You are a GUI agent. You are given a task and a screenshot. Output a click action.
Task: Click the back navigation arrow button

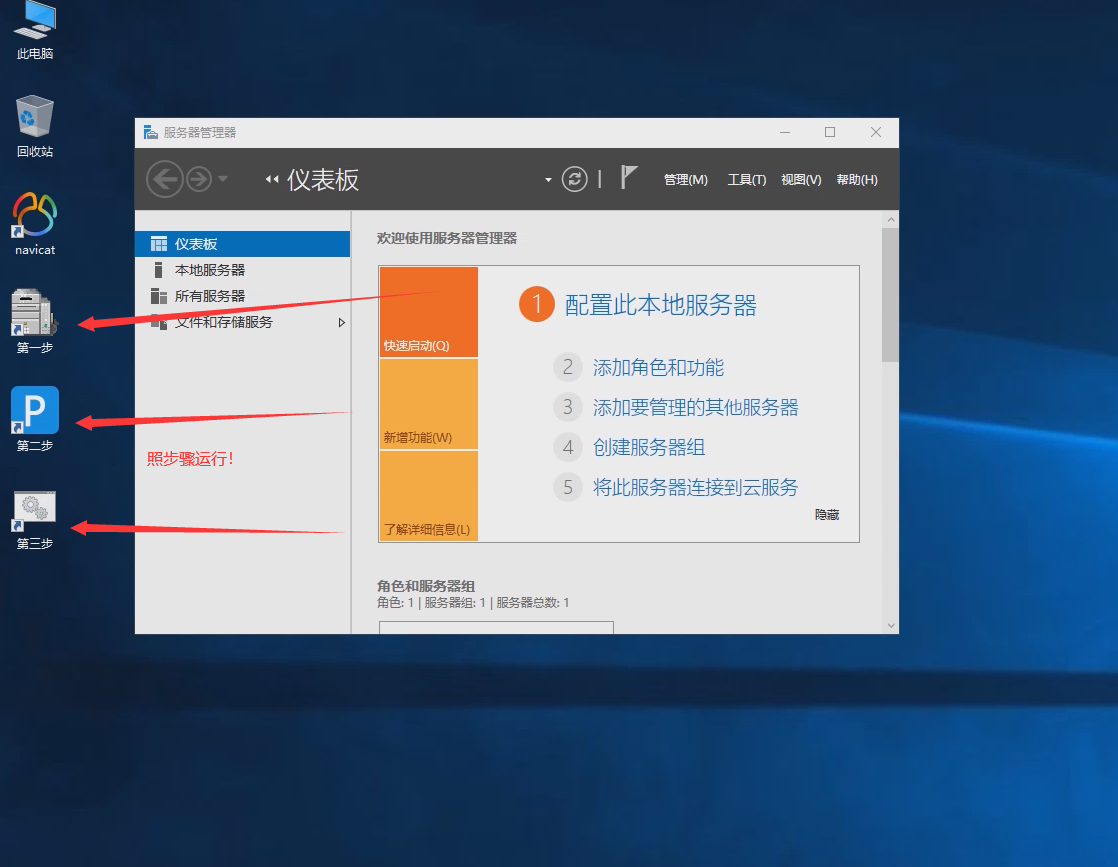[165, 179]
